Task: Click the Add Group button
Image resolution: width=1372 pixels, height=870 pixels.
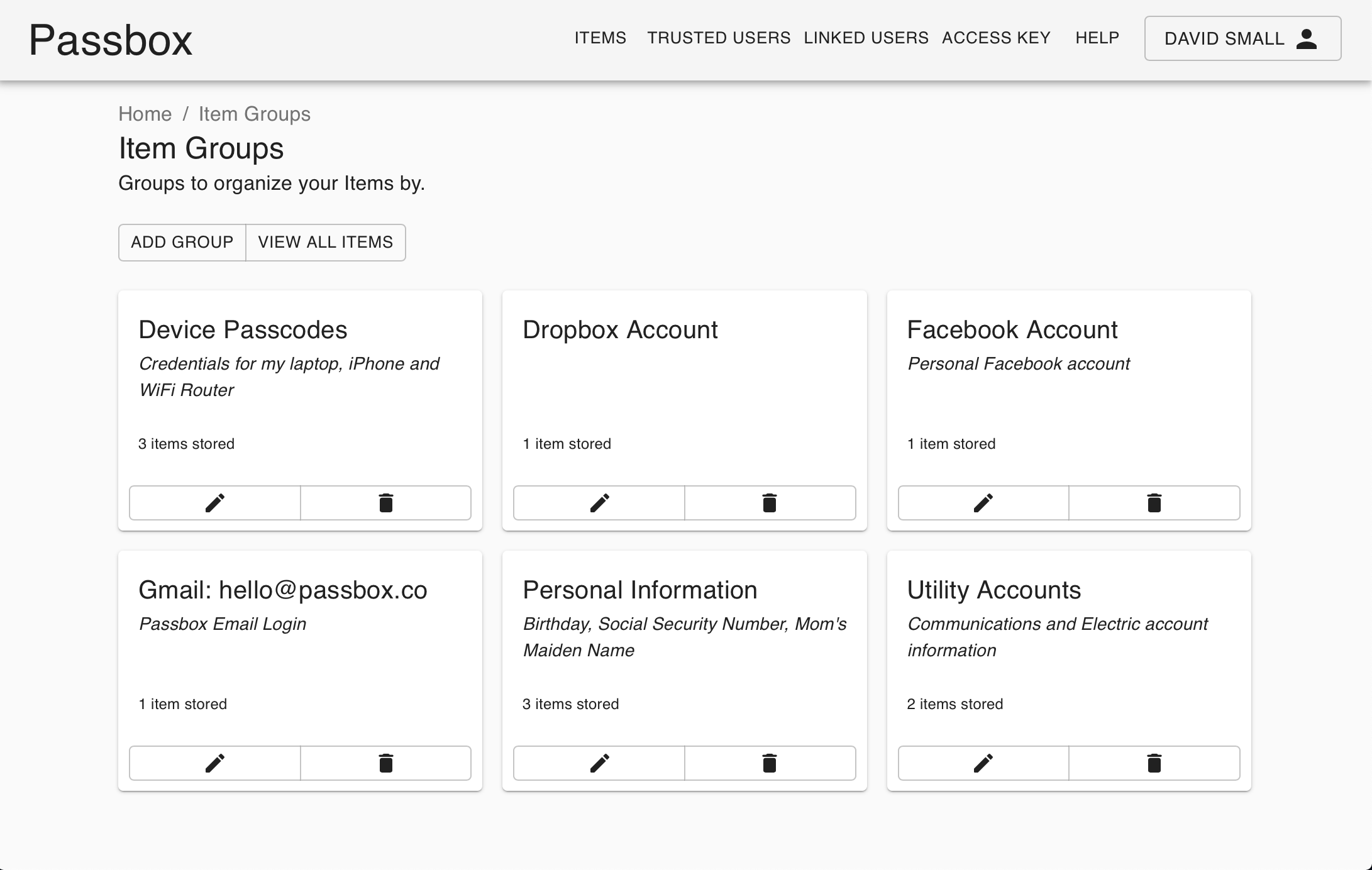Action: coord(182,242)
